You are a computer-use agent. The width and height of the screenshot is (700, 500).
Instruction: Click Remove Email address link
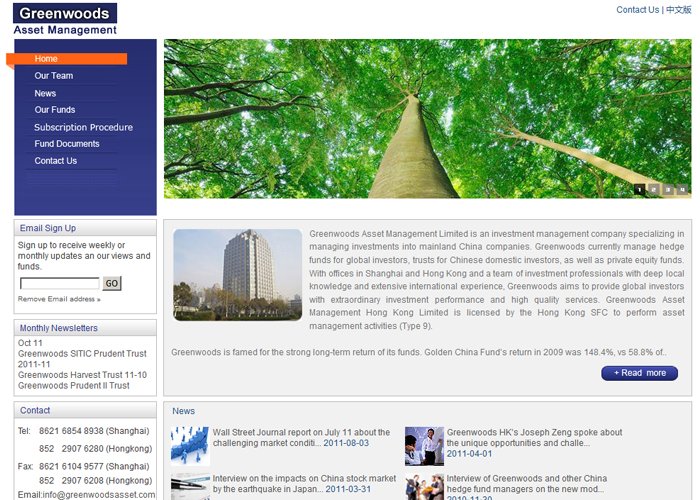coord(59,299)
